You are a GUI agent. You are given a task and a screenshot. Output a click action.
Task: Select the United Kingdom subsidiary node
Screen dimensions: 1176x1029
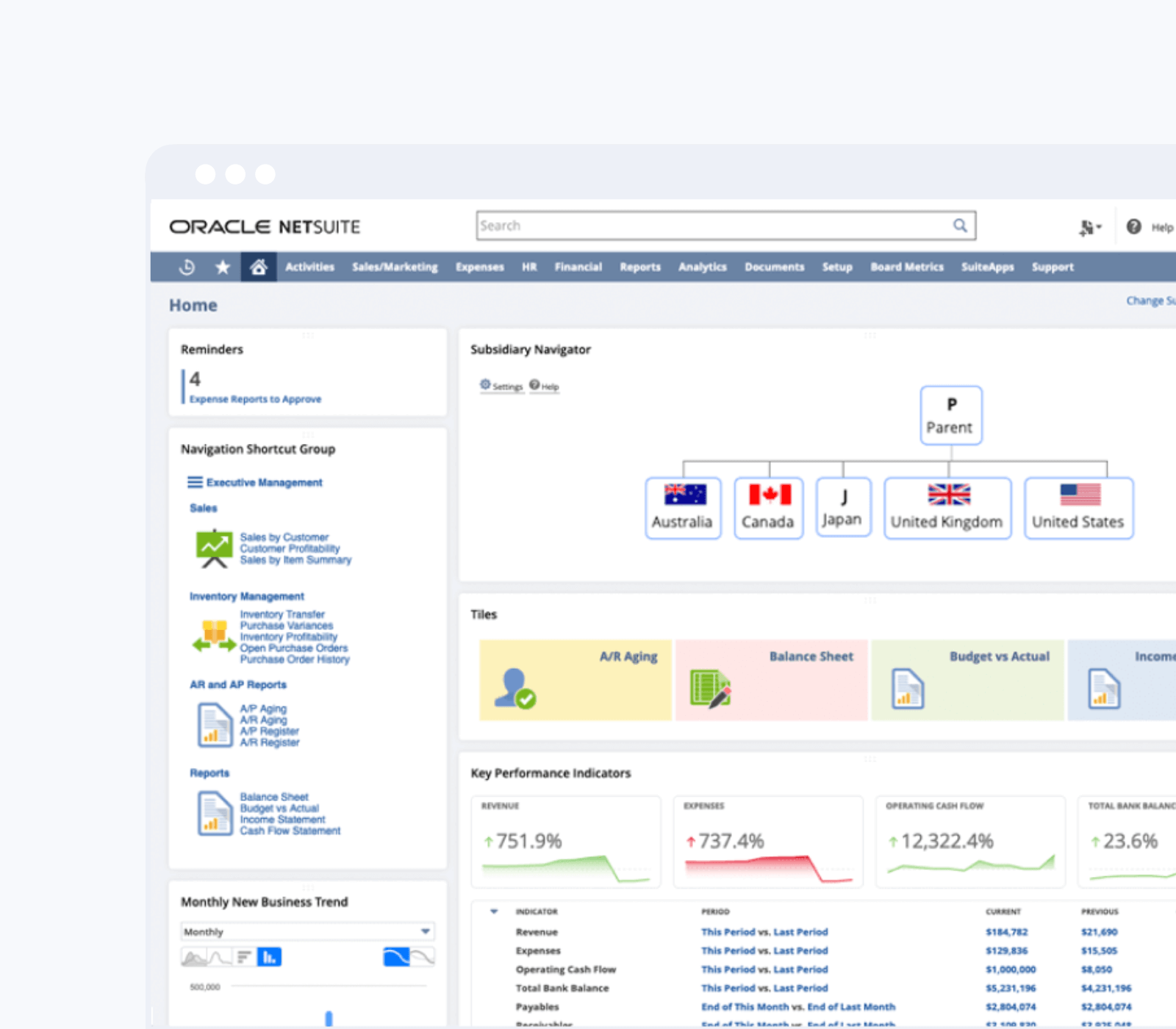click(x=947, y=508)
